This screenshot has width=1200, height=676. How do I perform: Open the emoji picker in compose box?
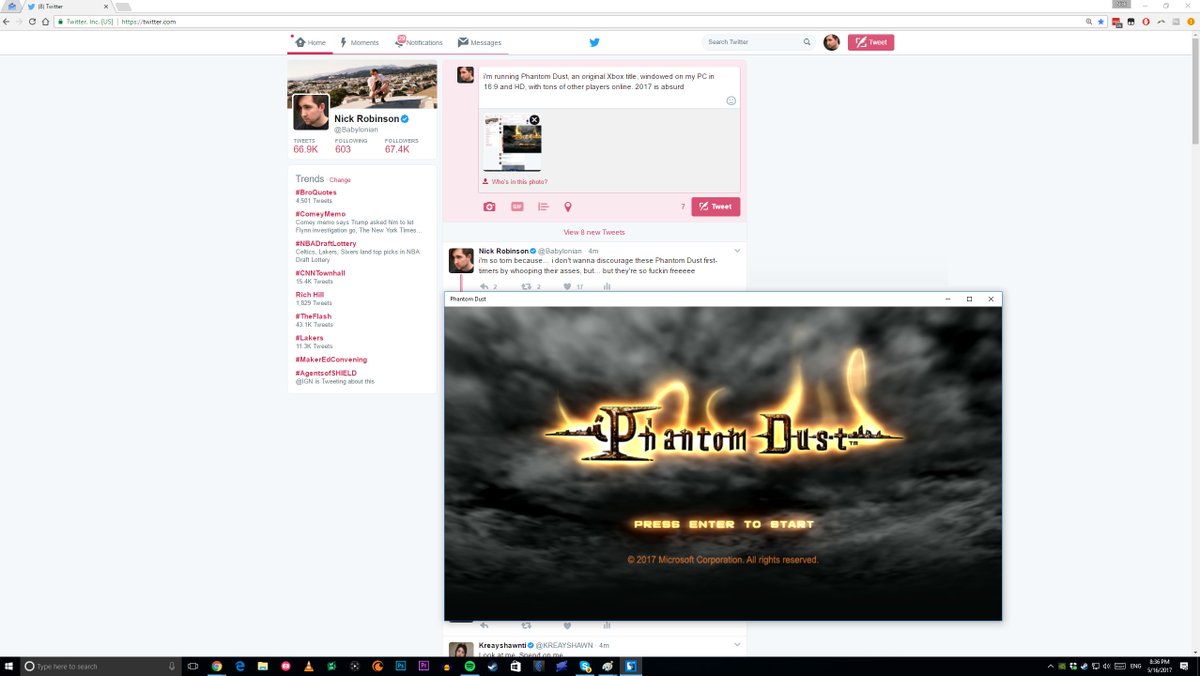731,101
